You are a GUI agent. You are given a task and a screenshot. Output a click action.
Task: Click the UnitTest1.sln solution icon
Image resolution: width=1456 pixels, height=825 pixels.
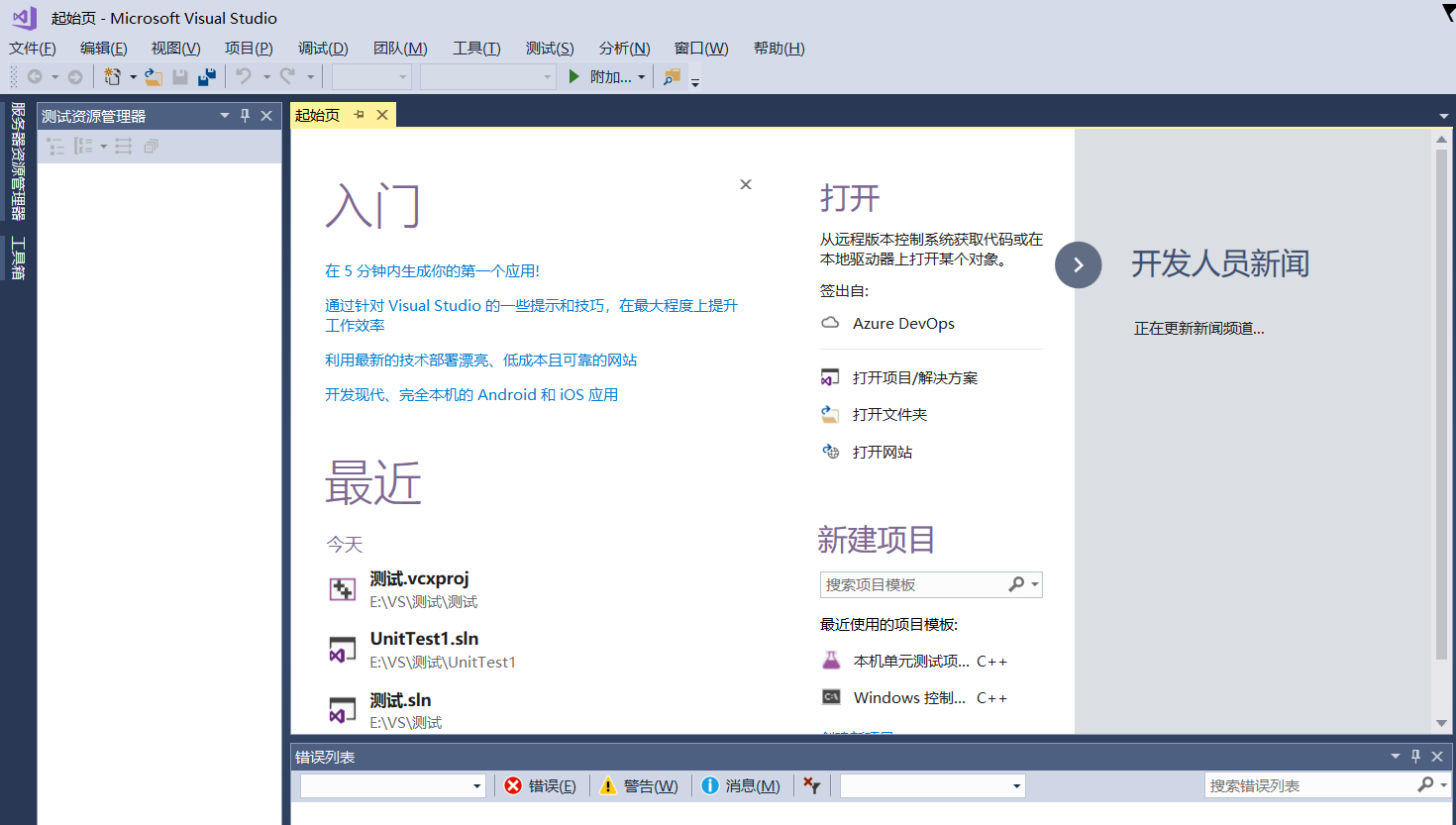343,650
